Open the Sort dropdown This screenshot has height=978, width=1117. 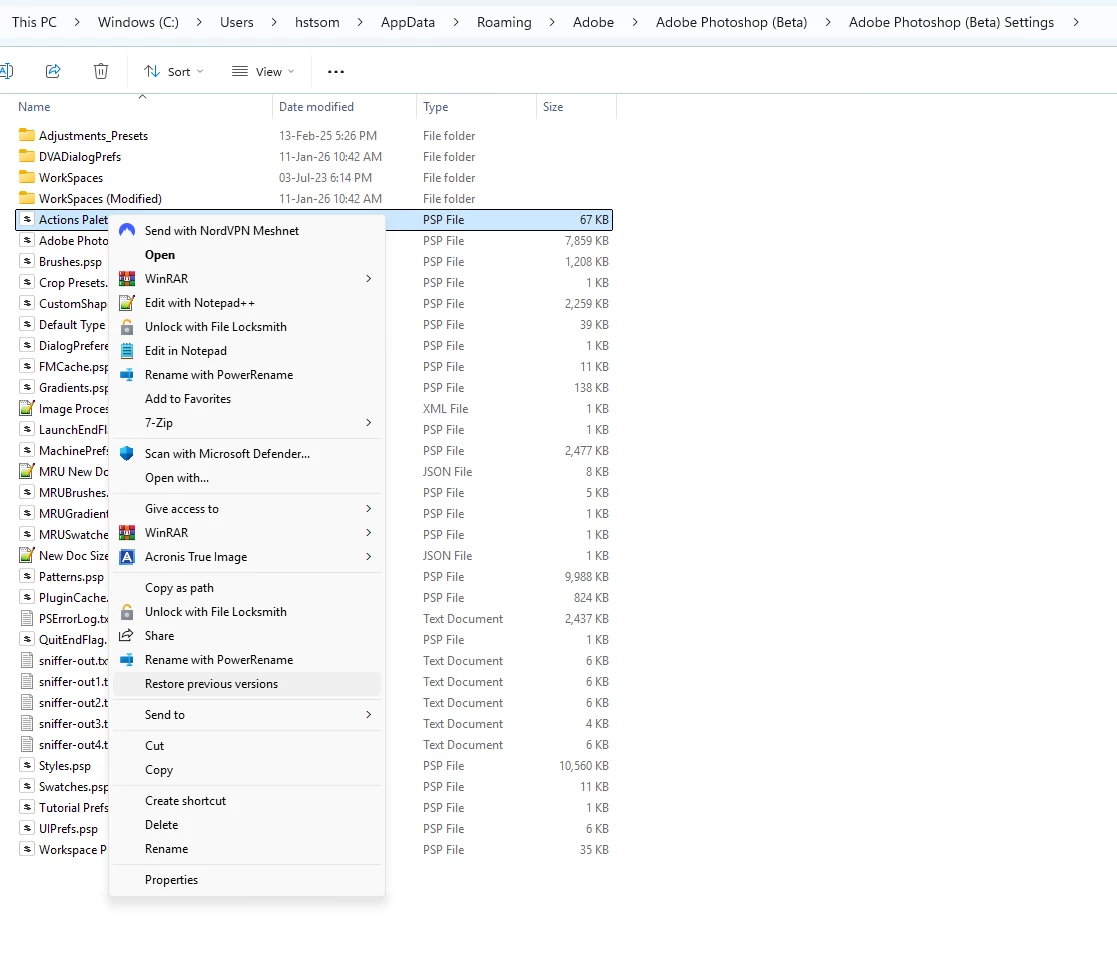pyautogui.click(x=174, y=71)
